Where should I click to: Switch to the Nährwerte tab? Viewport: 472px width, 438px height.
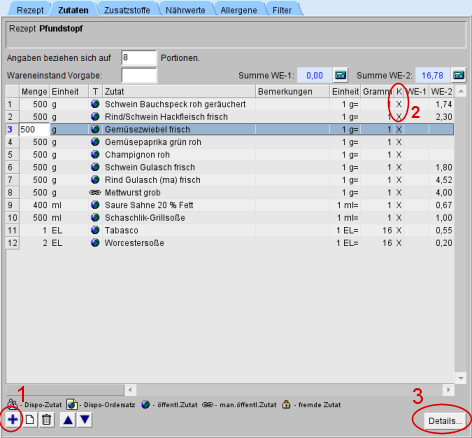pyautogui.click(x=185, y=10)
